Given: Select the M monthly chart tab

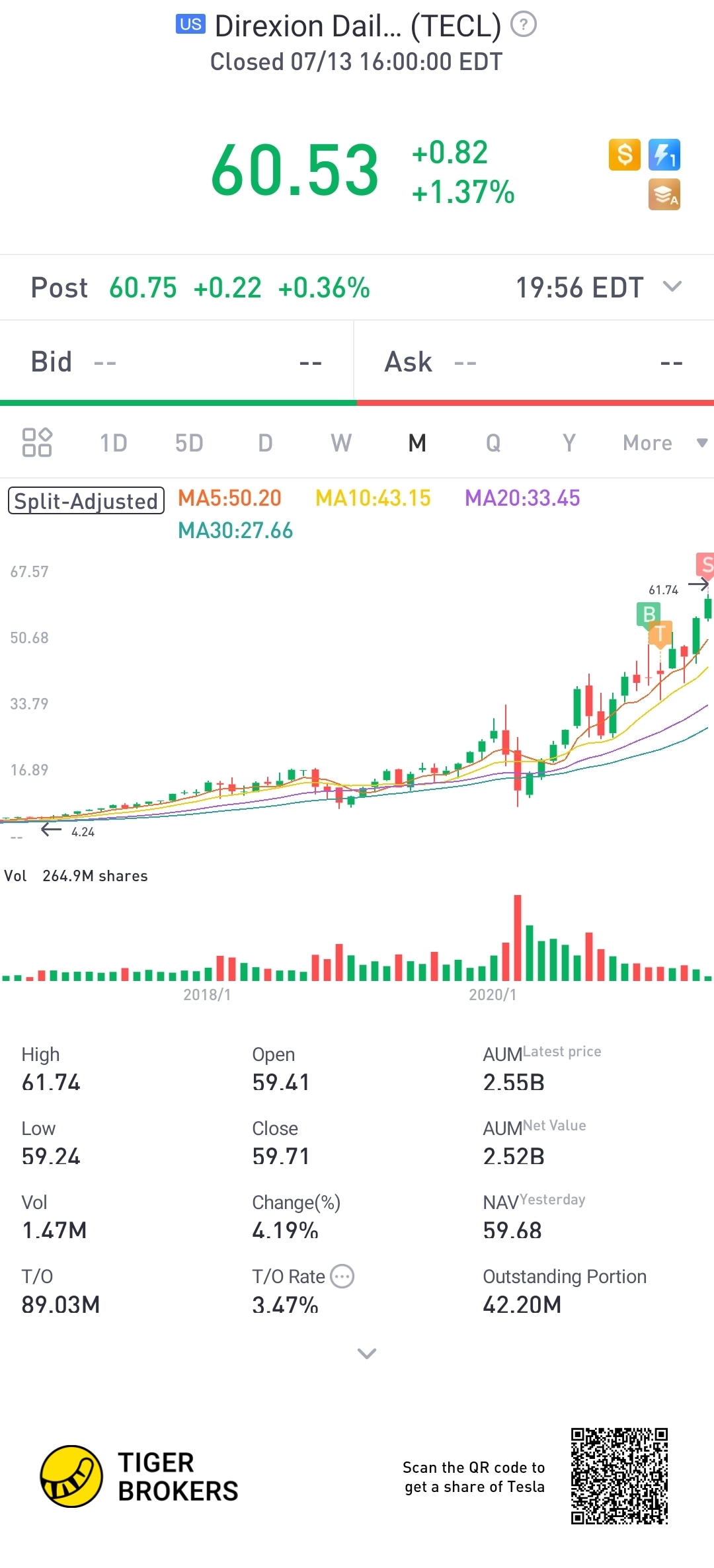Looking at the screenshot, I should click(x=417, y=443).
